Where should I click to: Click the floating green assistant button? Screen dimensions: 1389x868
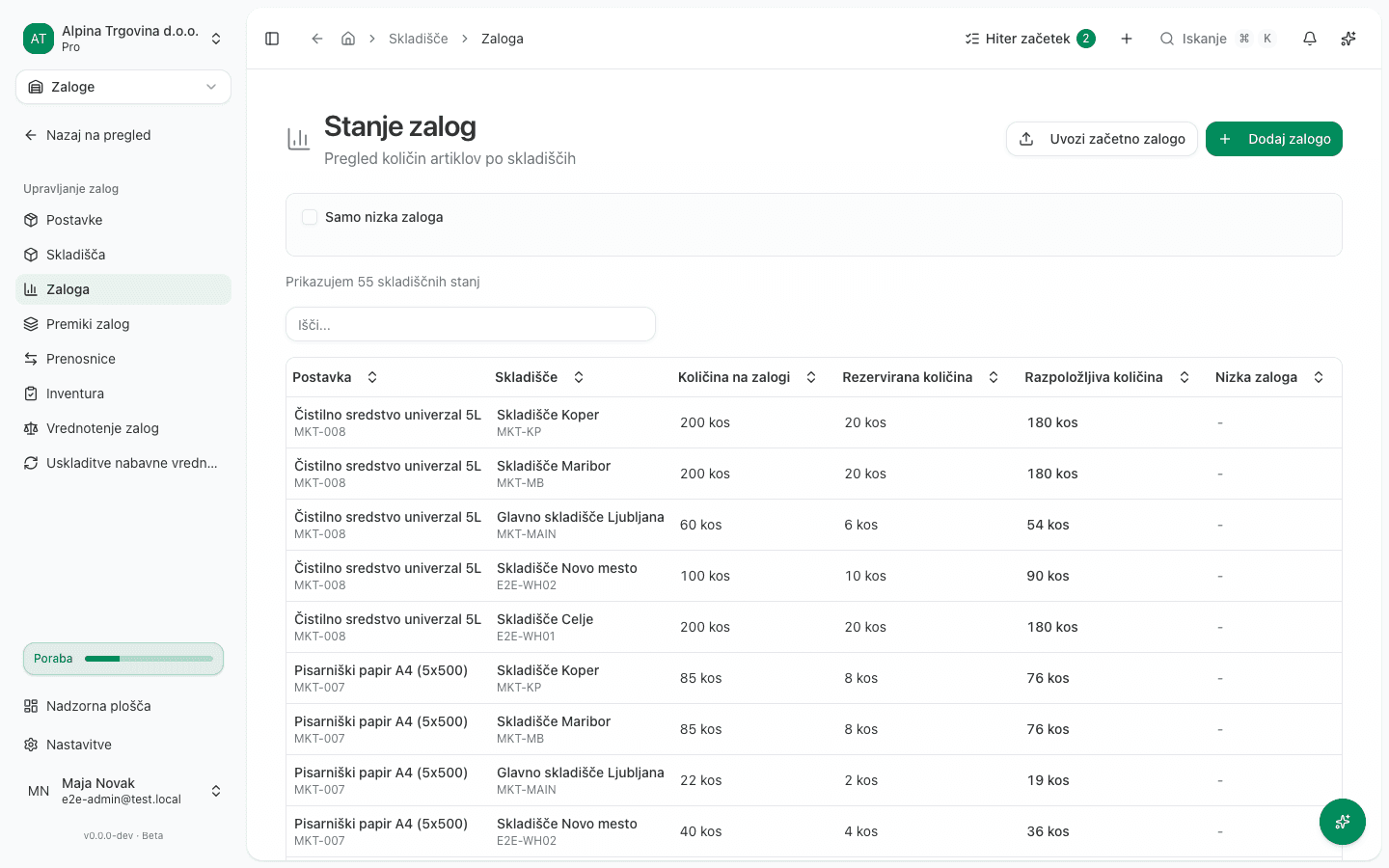1343,822
